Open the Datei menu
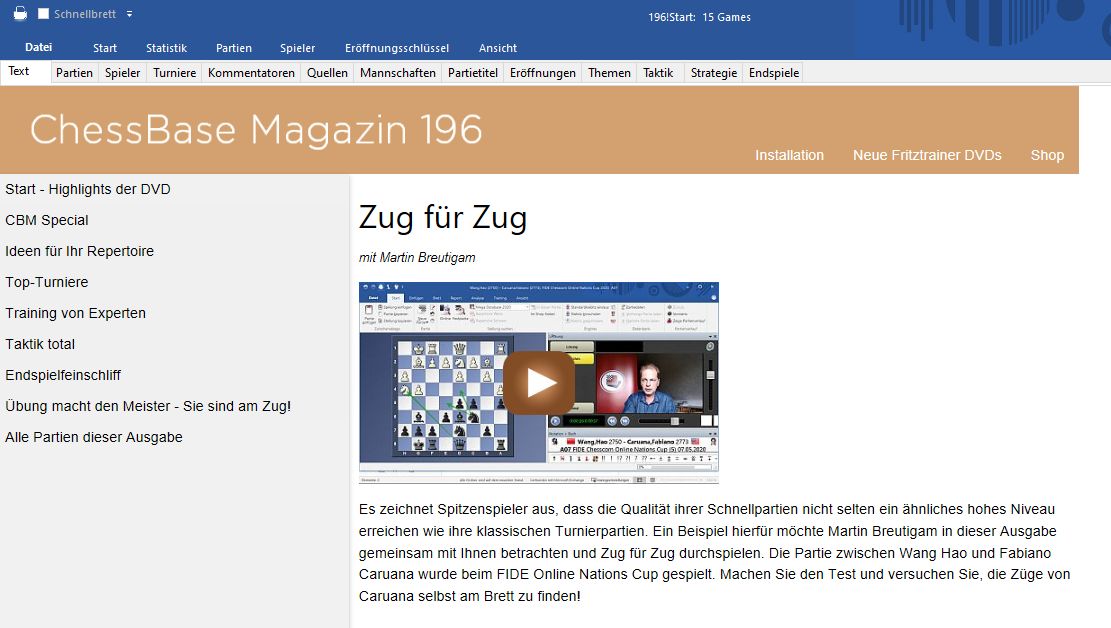This screenshot has height=628, width=1111. pos(38,47)
